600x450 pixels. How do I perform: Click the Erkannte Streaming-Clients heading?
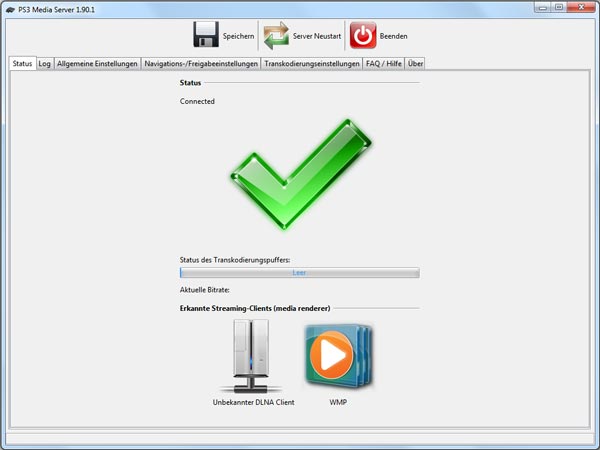pyautogui.click(x=255, y=308)
